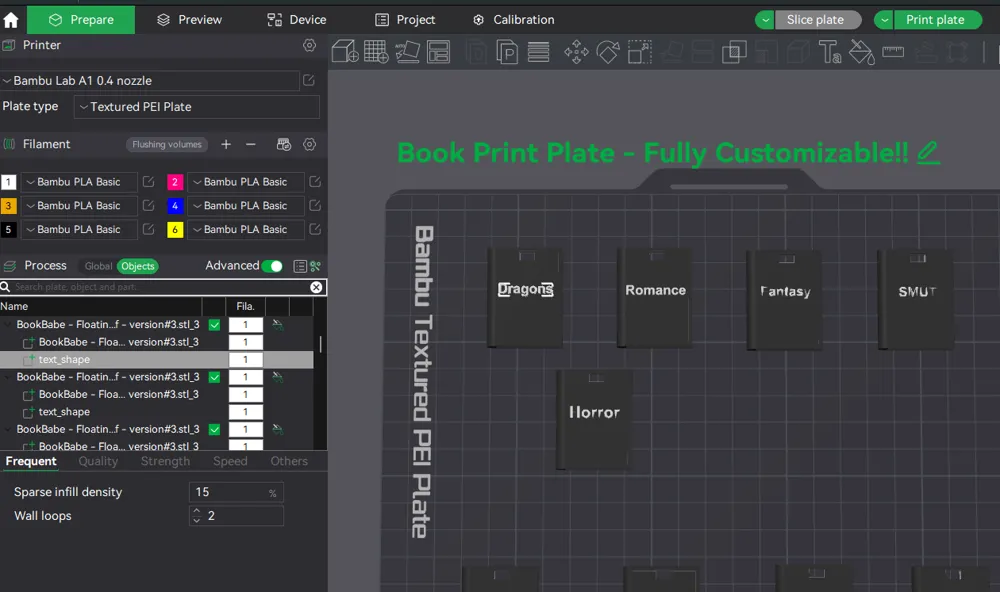Viewport: 1000px width, 592px height.
Task: Open filament 4 Bambu PLA Basic dropdown
Action: coord(246,205)
